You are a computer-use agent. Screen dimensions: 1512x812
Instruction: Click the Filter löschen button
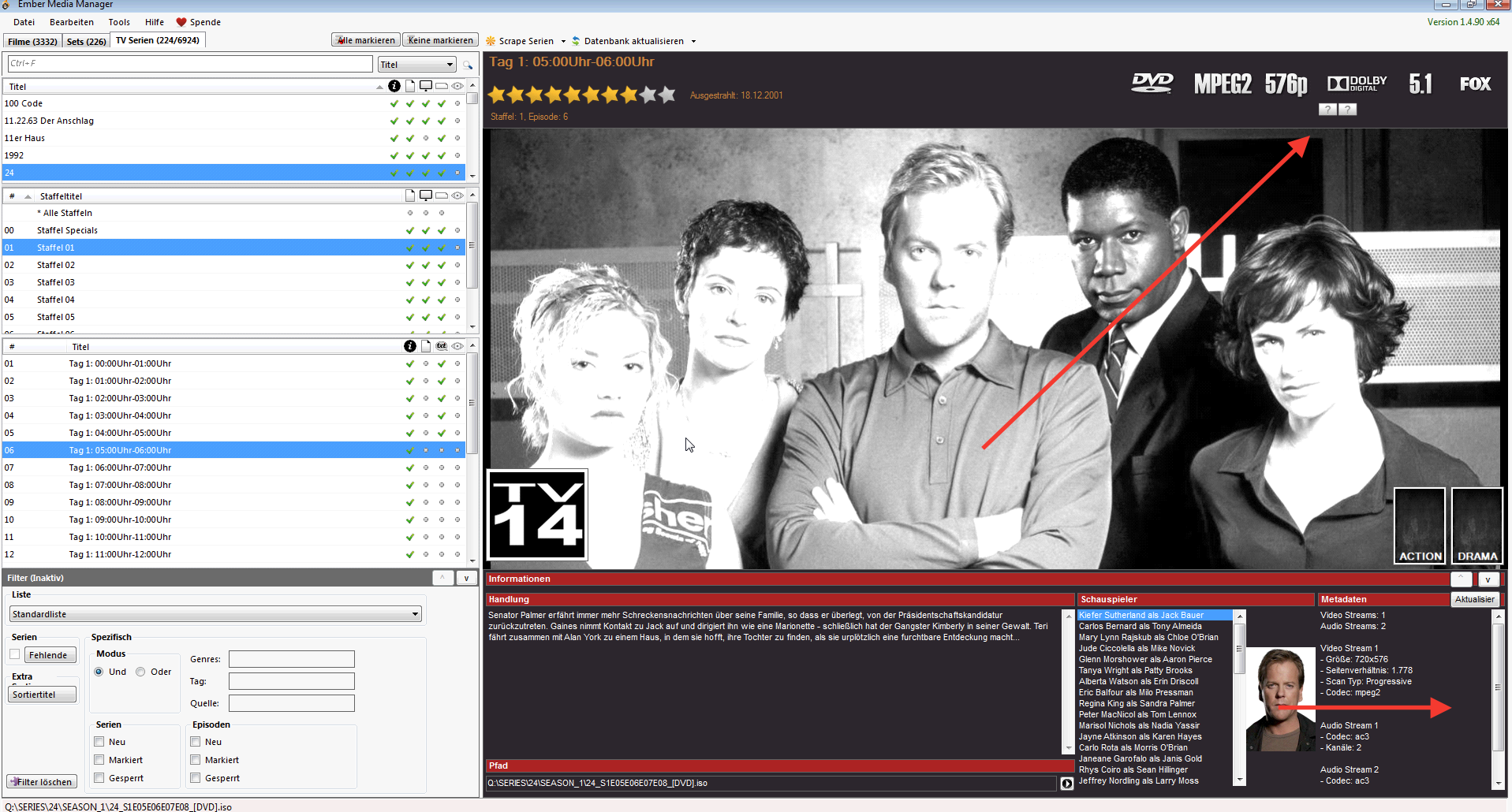[x=43, y=782]
